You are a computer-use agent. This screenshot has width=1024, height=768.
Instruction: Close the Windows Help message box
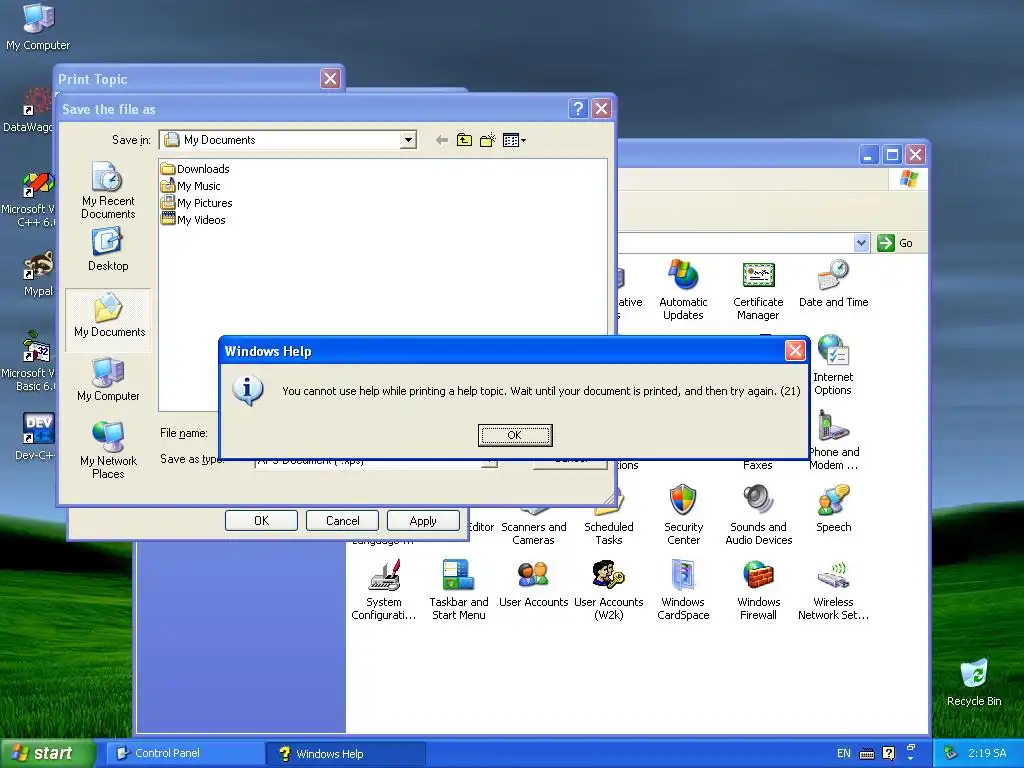pyautogui.click(x=795, y=351)
